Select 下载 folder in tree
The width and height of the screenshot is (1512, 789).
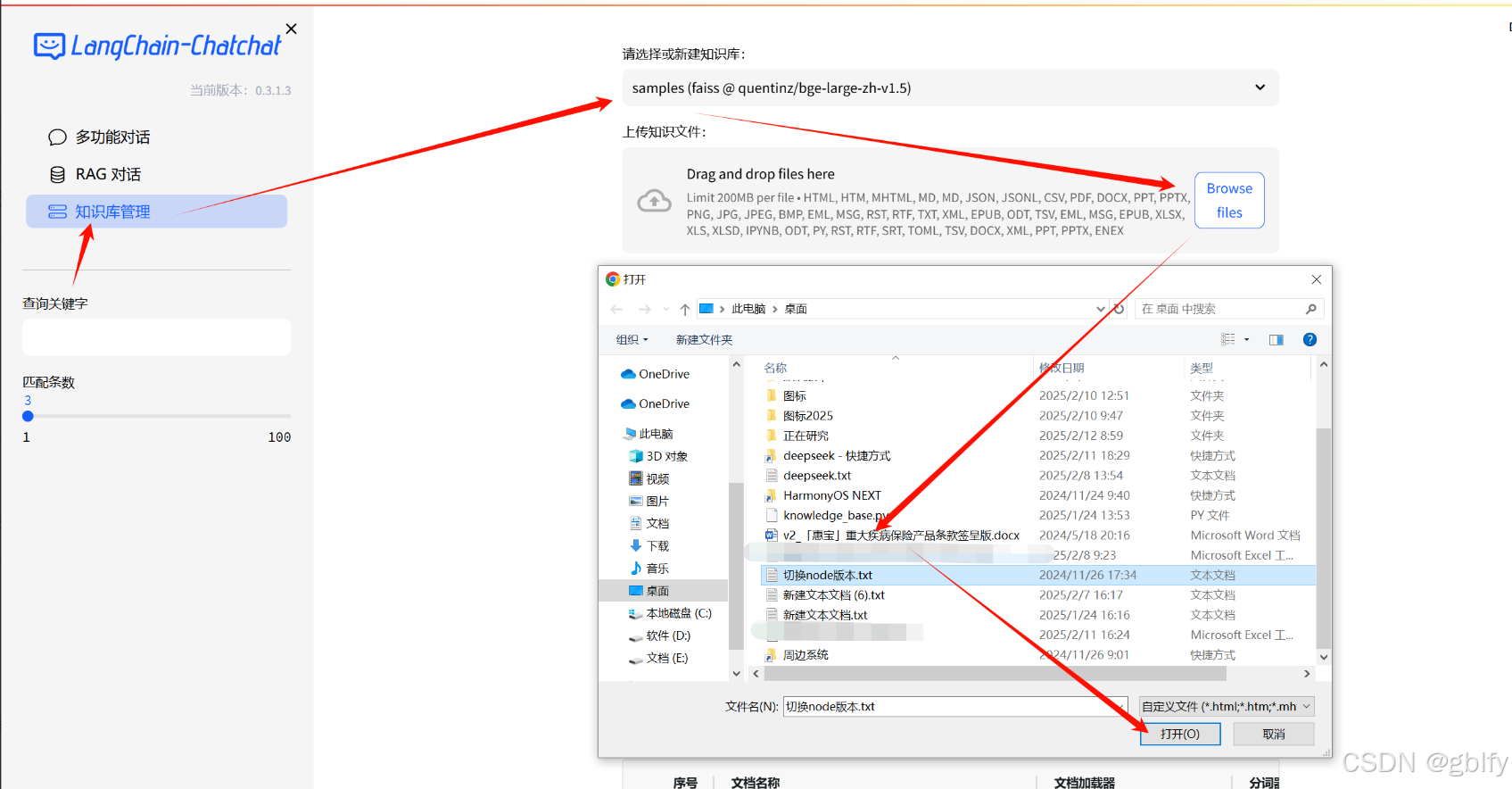pos(649,545)
